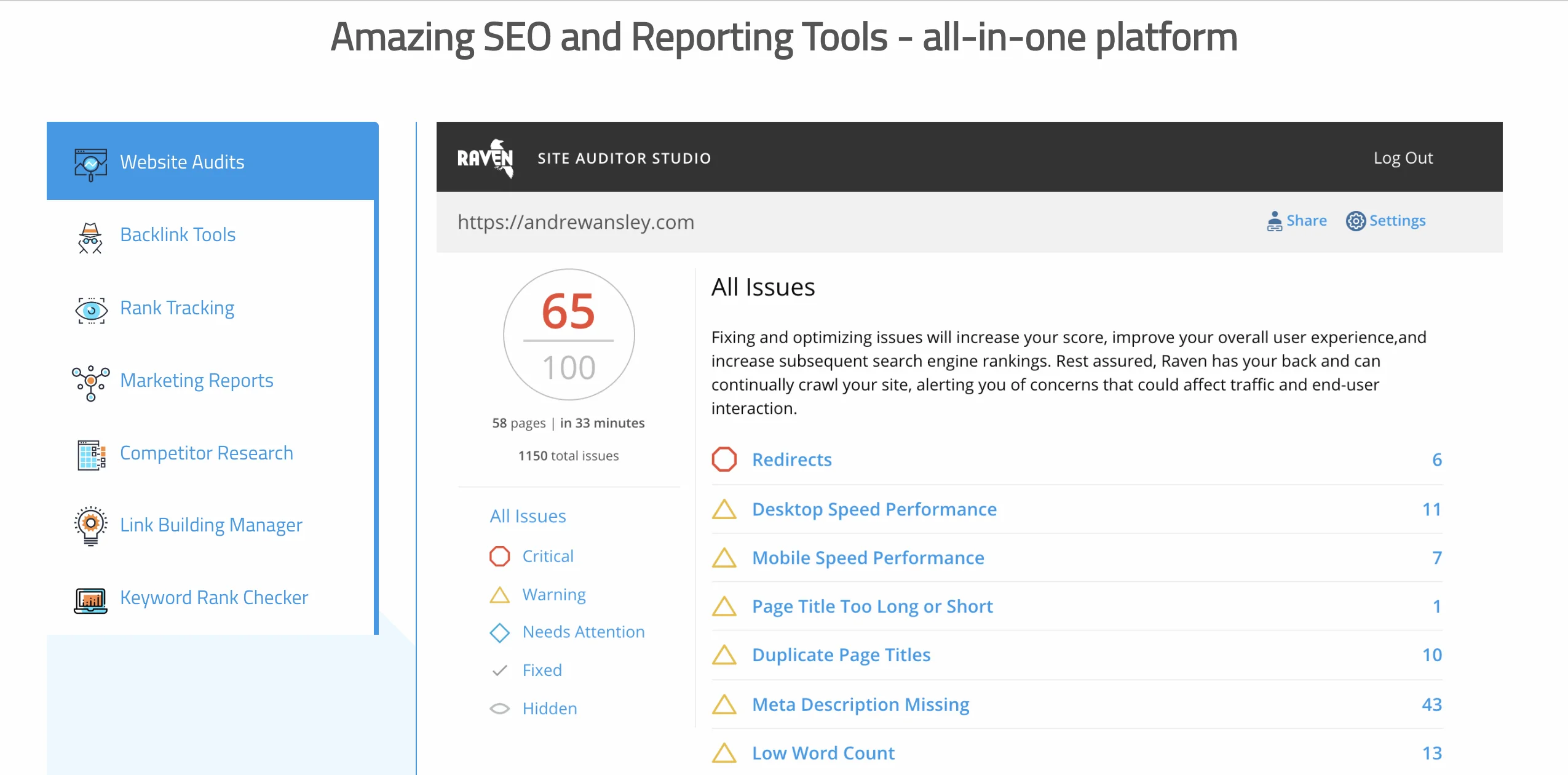Screen dimensions: 1568x775
Task: Click the Log Out button
Action: pyautogui.click(x=1403, y=157)
